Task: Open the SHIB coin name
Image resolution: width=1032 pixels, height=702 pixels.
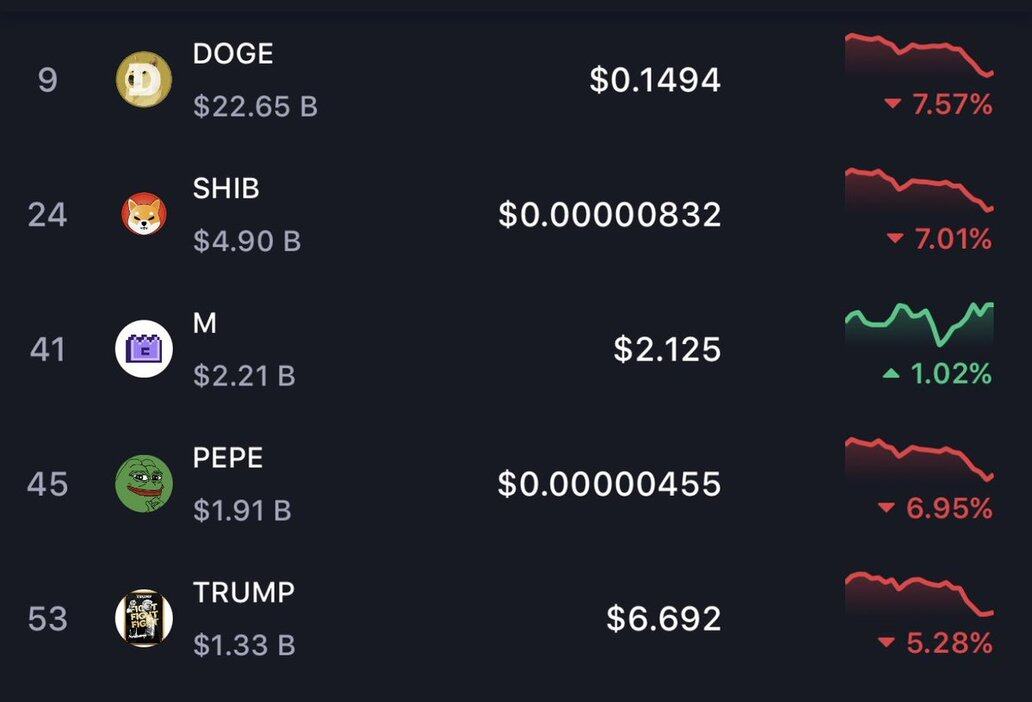Action: point(226,188)
